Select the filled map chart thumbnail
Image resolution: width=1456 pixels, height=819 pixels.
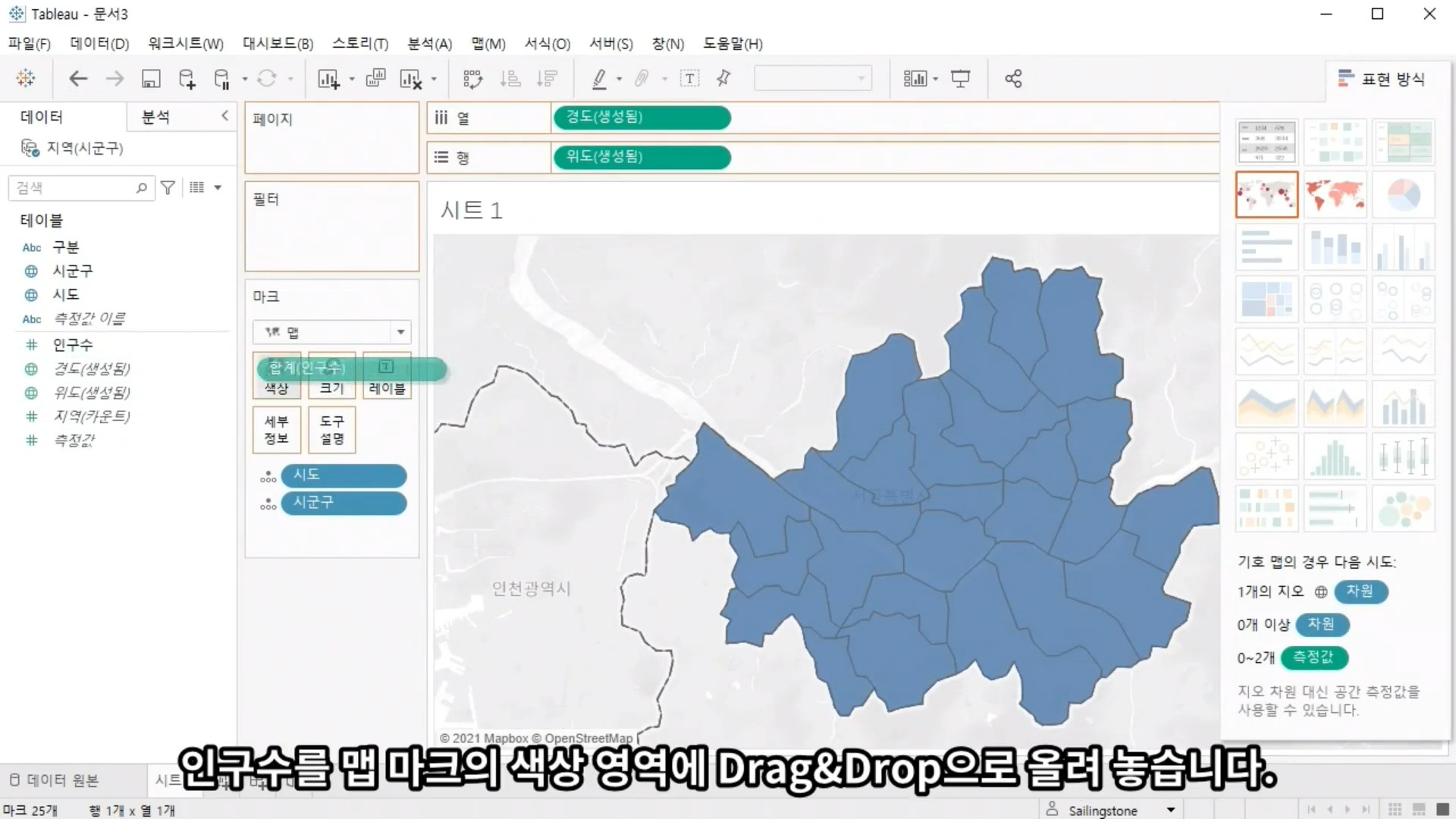(1335, 195)
